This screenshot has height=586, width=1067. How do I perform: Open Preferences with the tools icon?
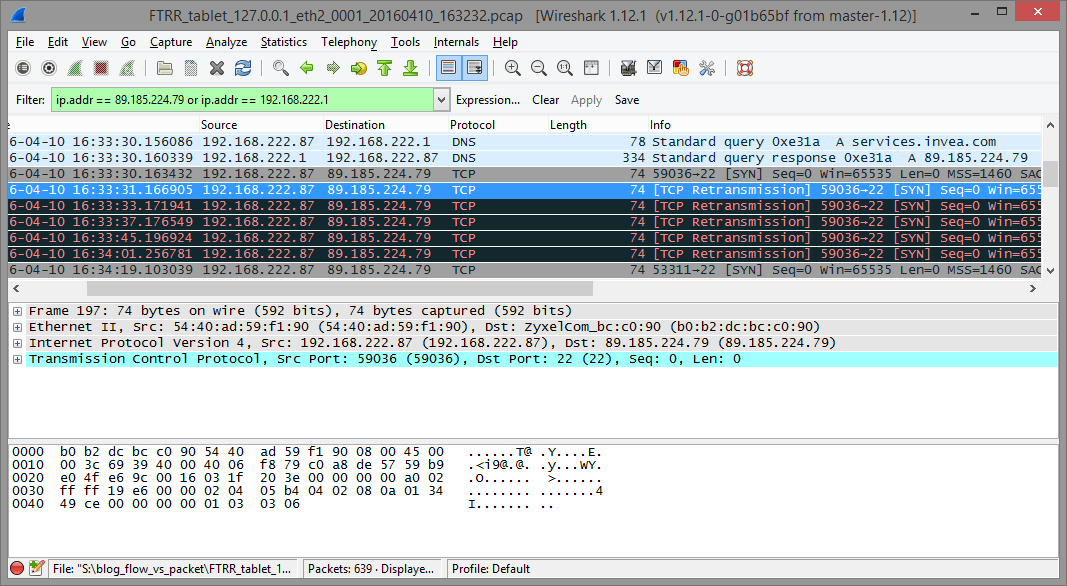707,68
